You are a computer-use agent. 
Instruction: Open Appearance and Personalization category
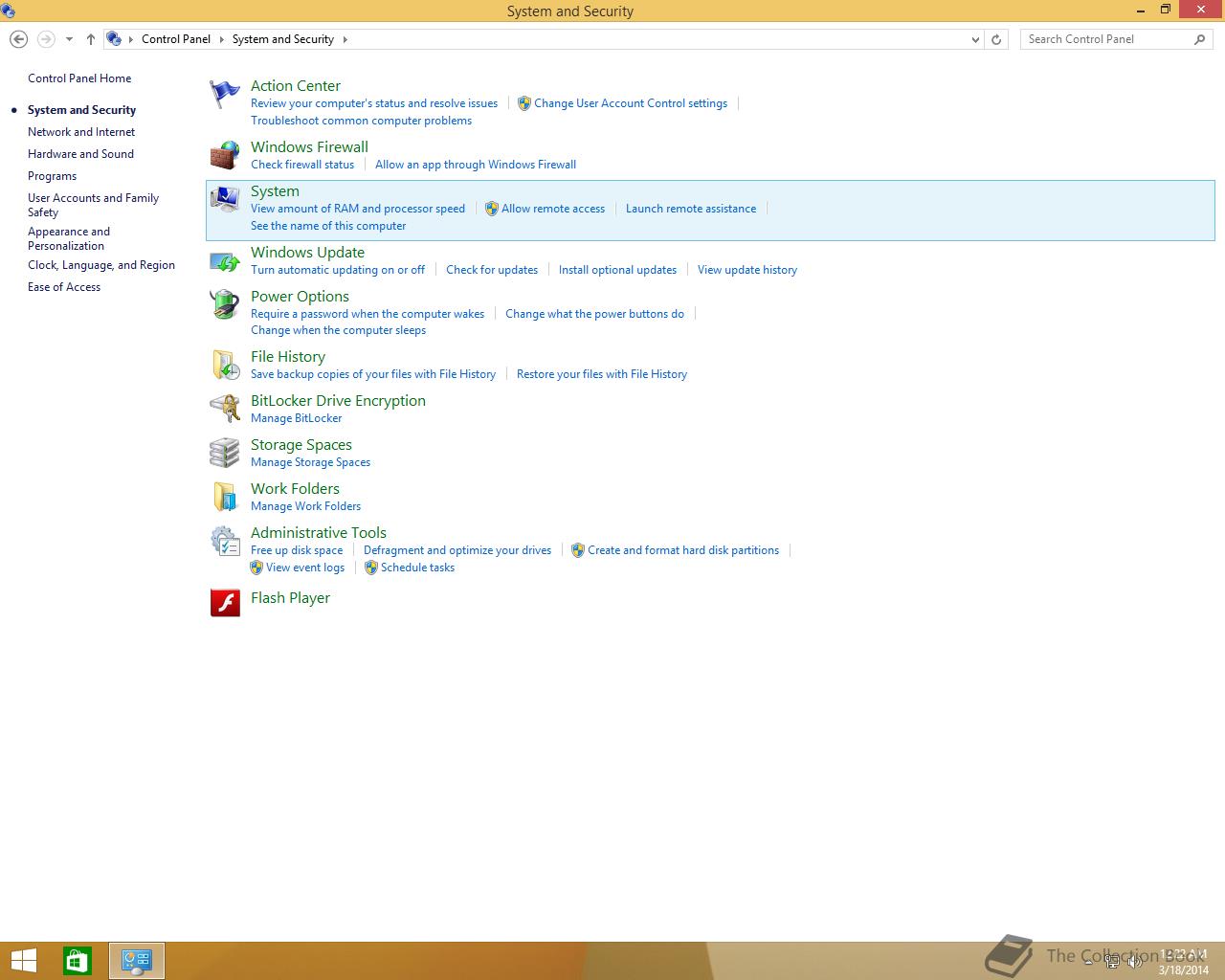pyautogui.click(x=69, y=238)
